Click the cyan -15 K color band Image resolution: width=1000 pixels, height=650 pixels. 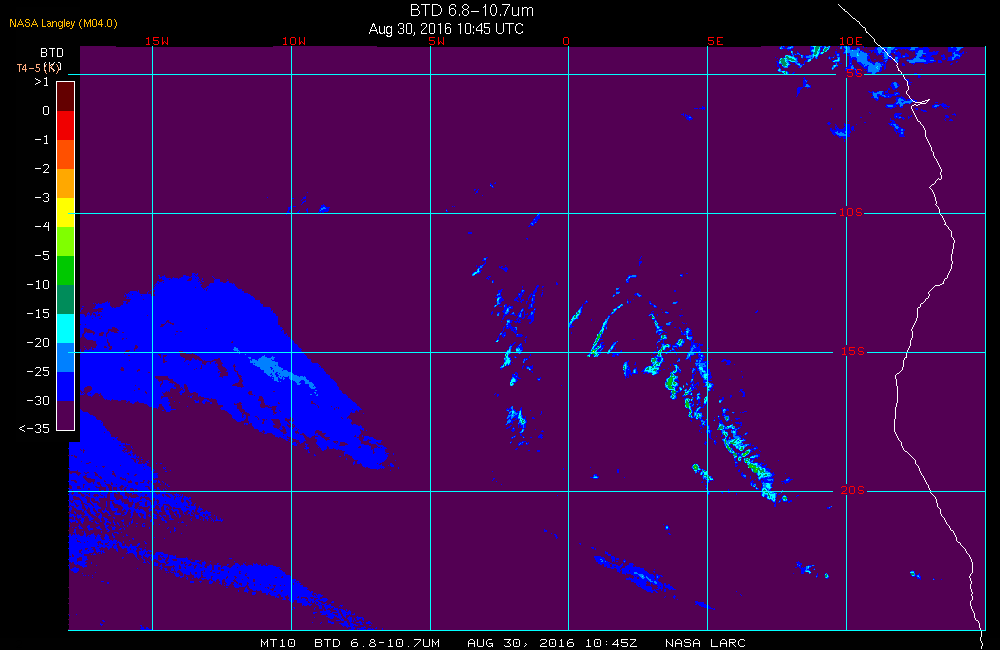point(66,329)
